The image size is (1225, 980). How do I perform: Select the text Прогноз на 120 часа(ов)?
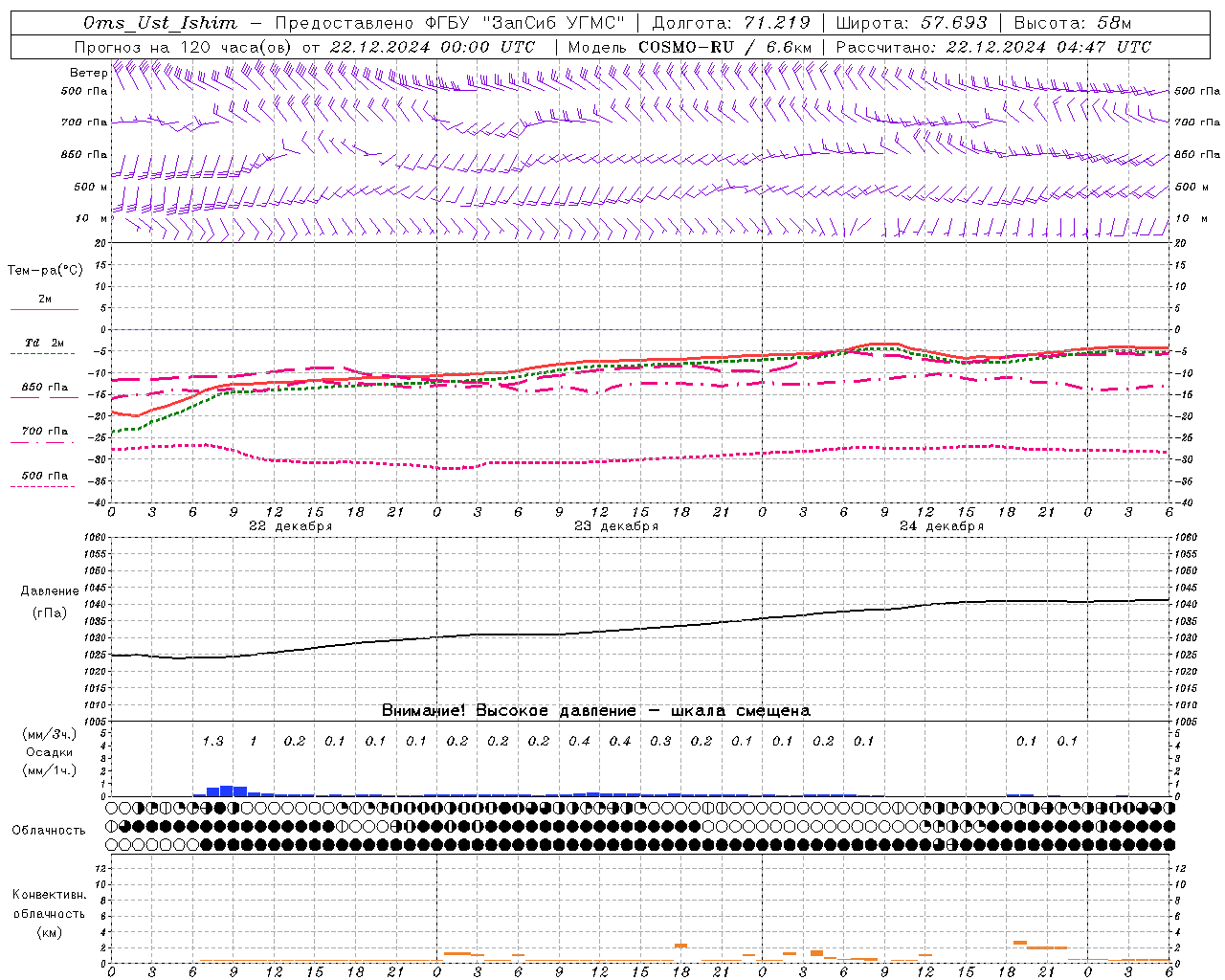184,47
